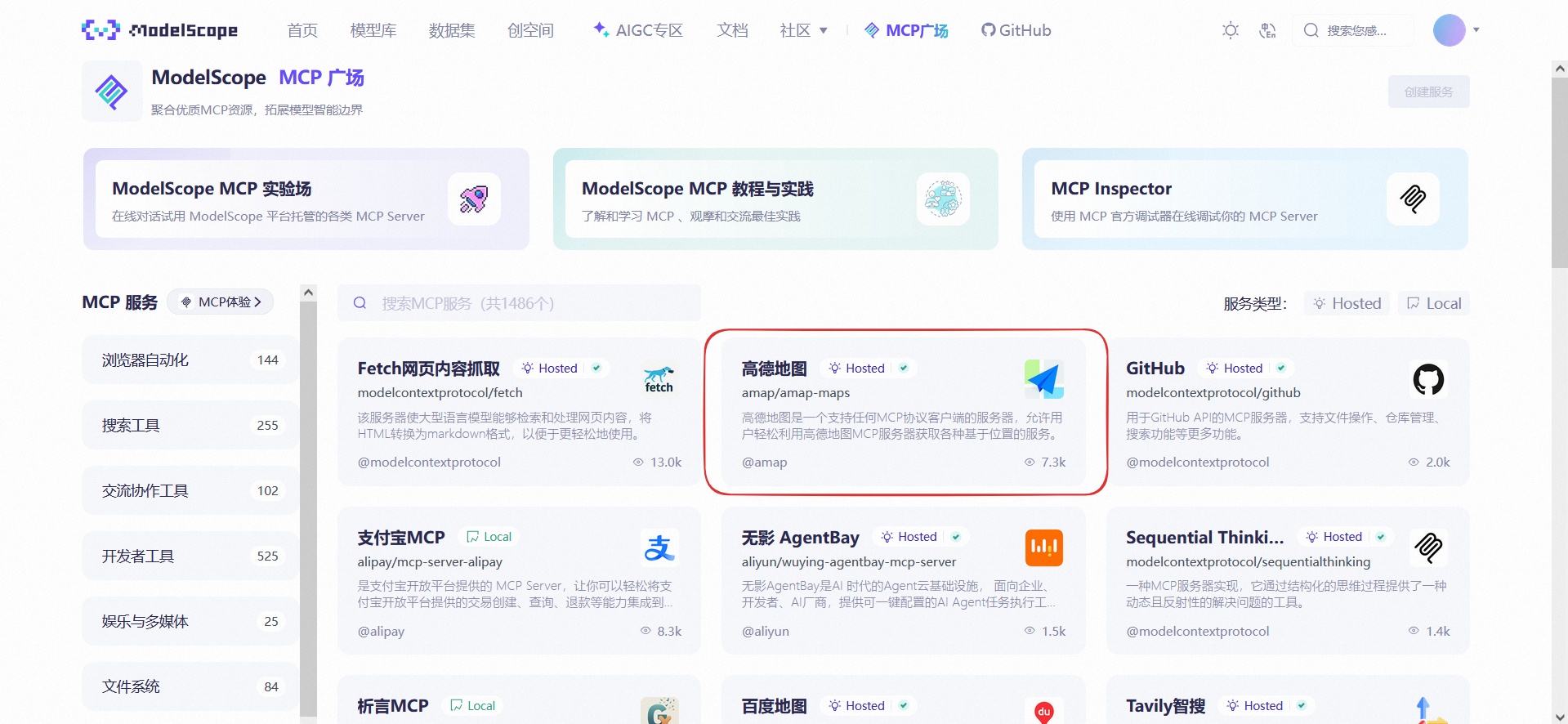The height and width of the screenshot is (724, 1568).
Task: Click the Sequential Thinking service logo
Action: tap(1428, 547)
